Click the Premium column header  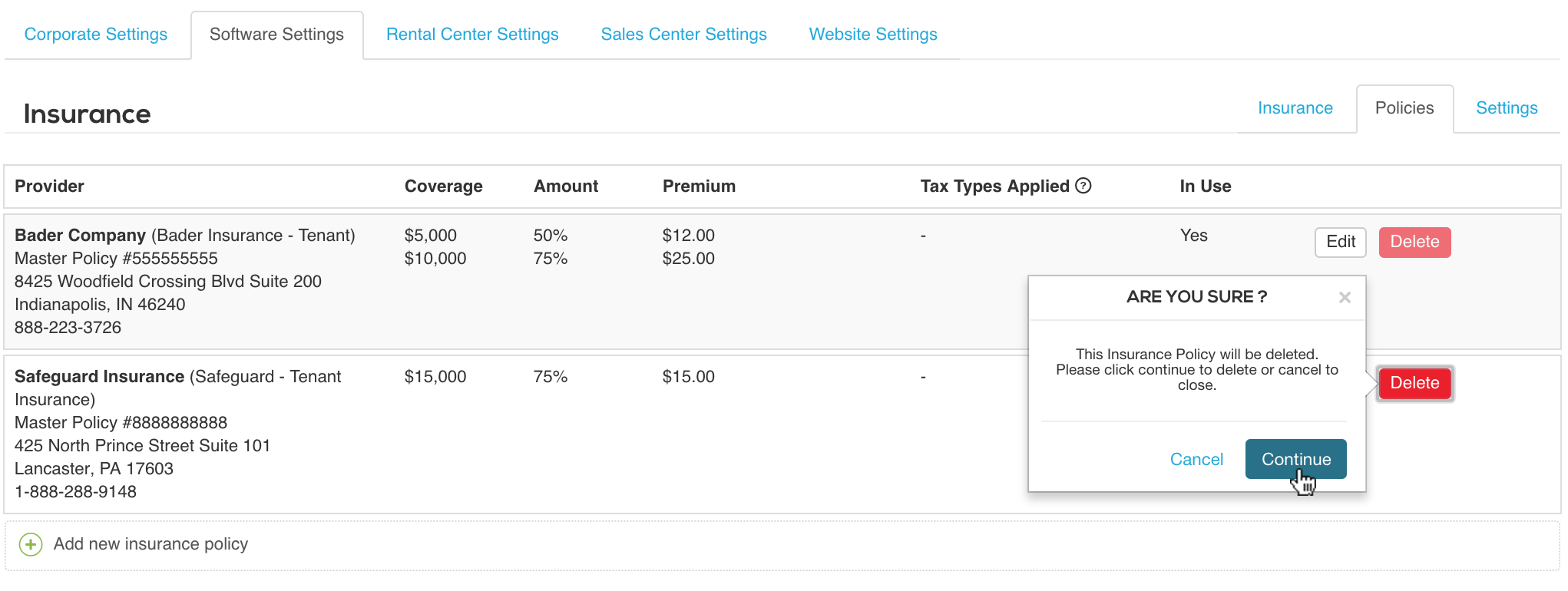point(699,186)
